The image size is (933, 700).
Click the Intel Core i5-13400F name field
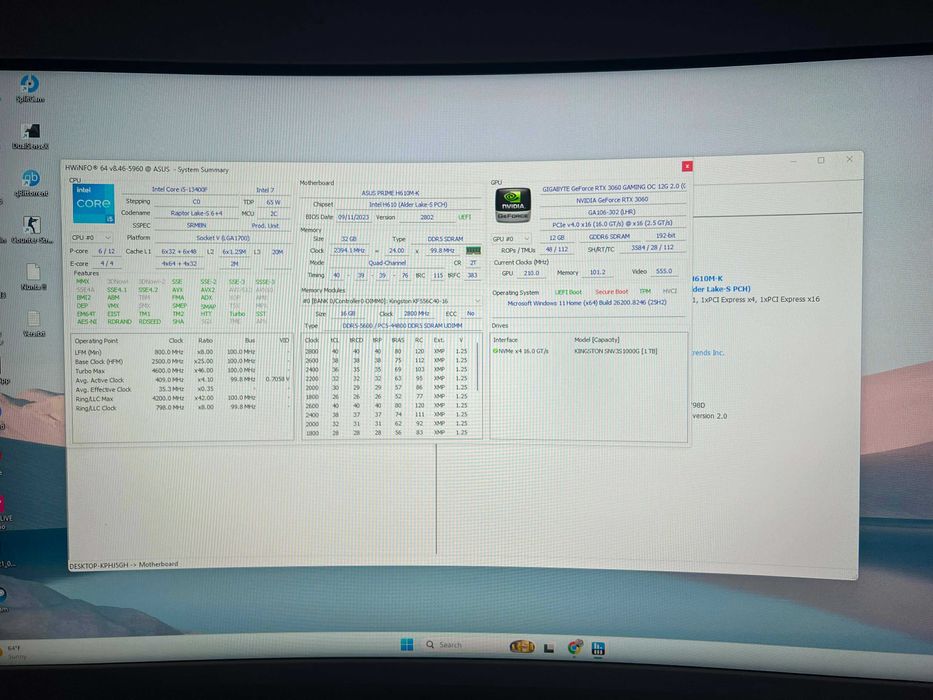pyautogui.click(x=179, y=189)
